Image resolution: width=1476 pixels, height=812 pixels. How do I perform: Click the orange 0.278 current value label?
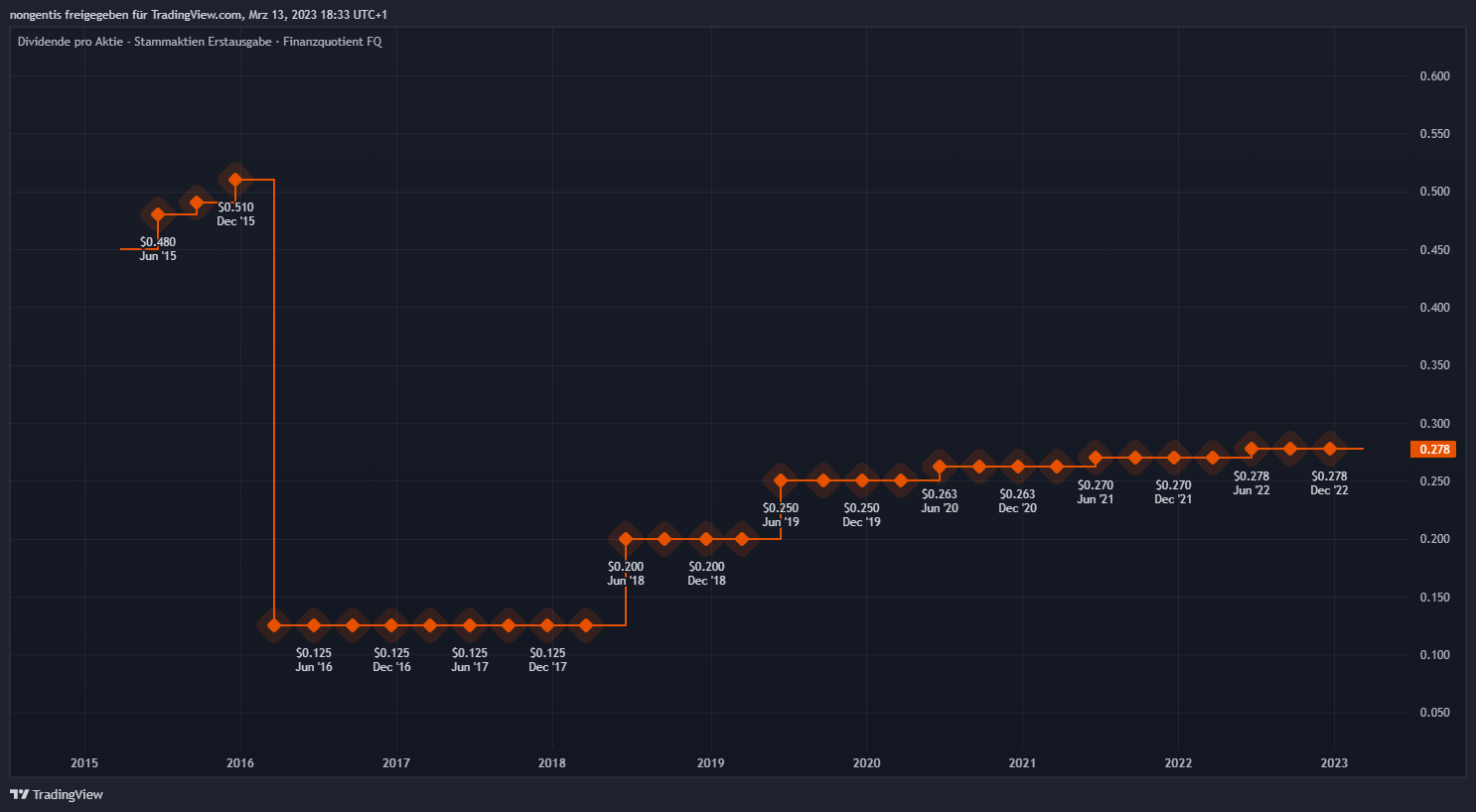coord(1433,450)
